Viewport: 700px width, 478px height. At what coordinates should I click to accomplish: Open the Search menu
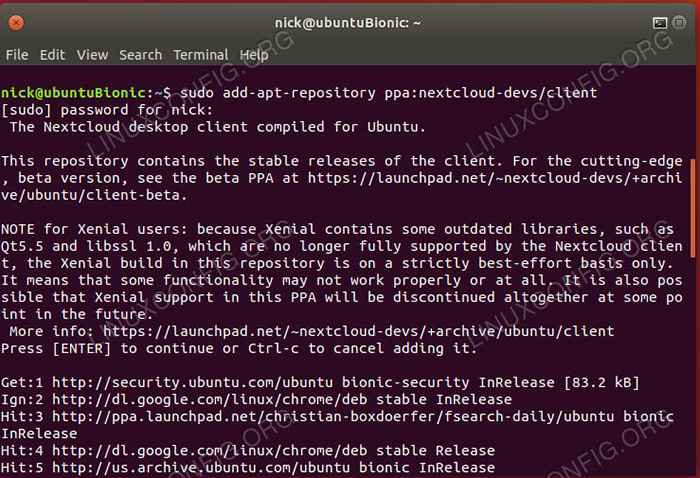140,55
